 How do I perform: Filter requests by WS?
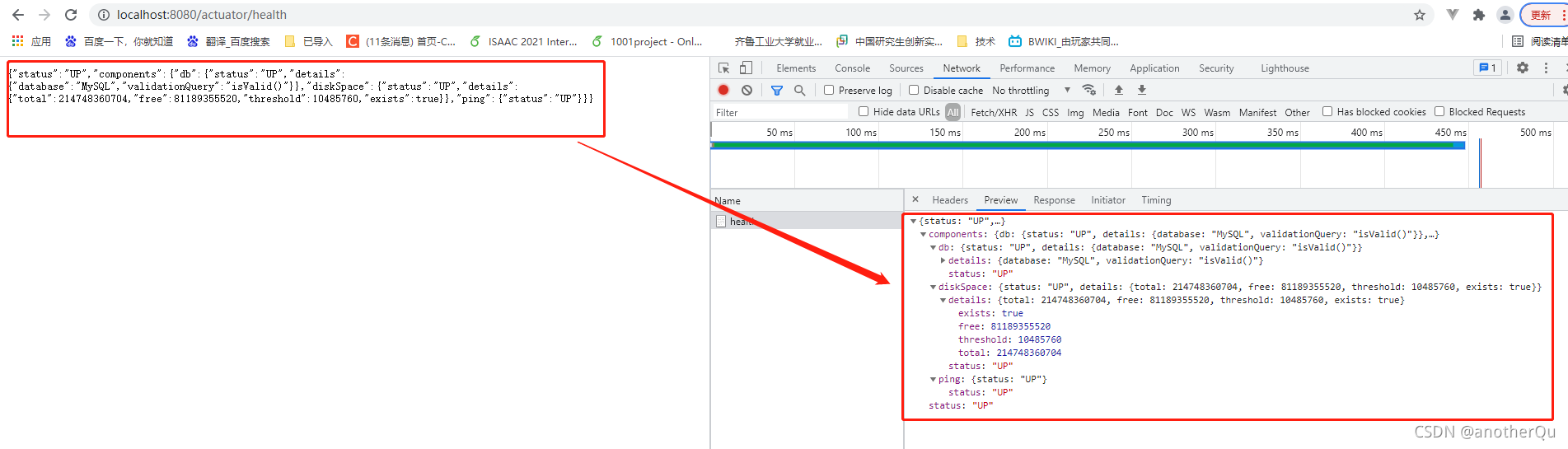pyautogui.click(x=1188, y=112)
